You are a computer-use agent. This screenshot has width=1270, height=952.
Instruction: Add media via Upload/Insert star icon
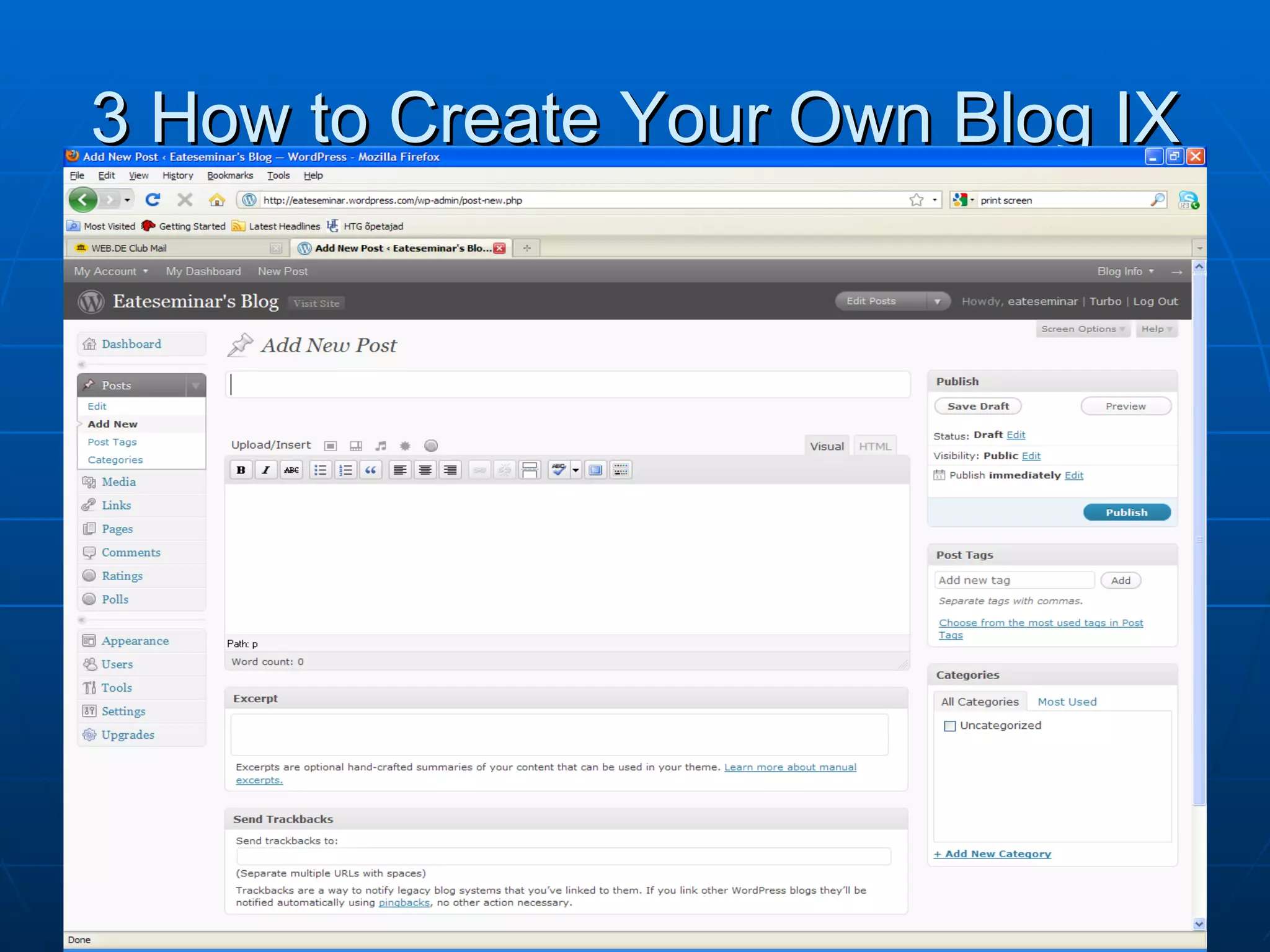[405, 446]
